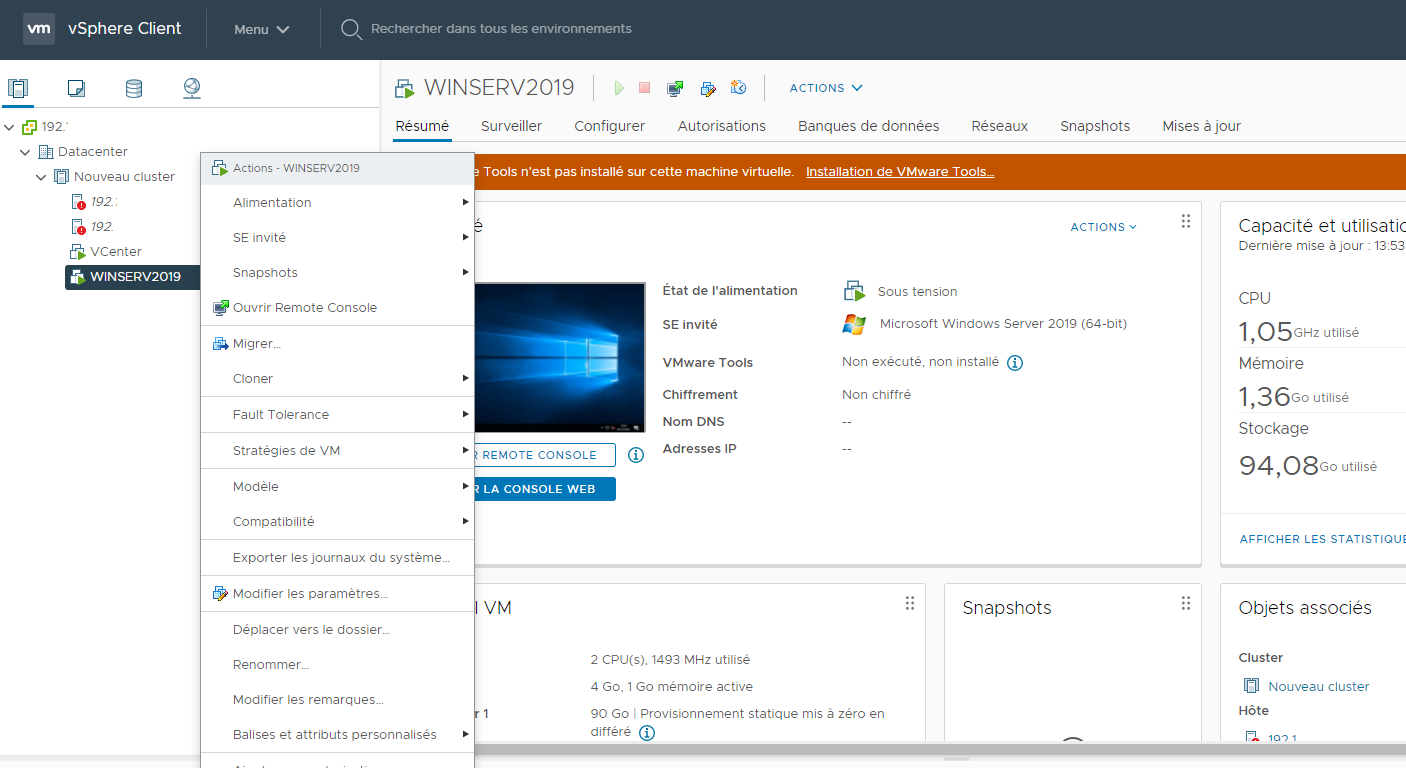Open the Autorisations tab
1406x768 pixels.
722,126
